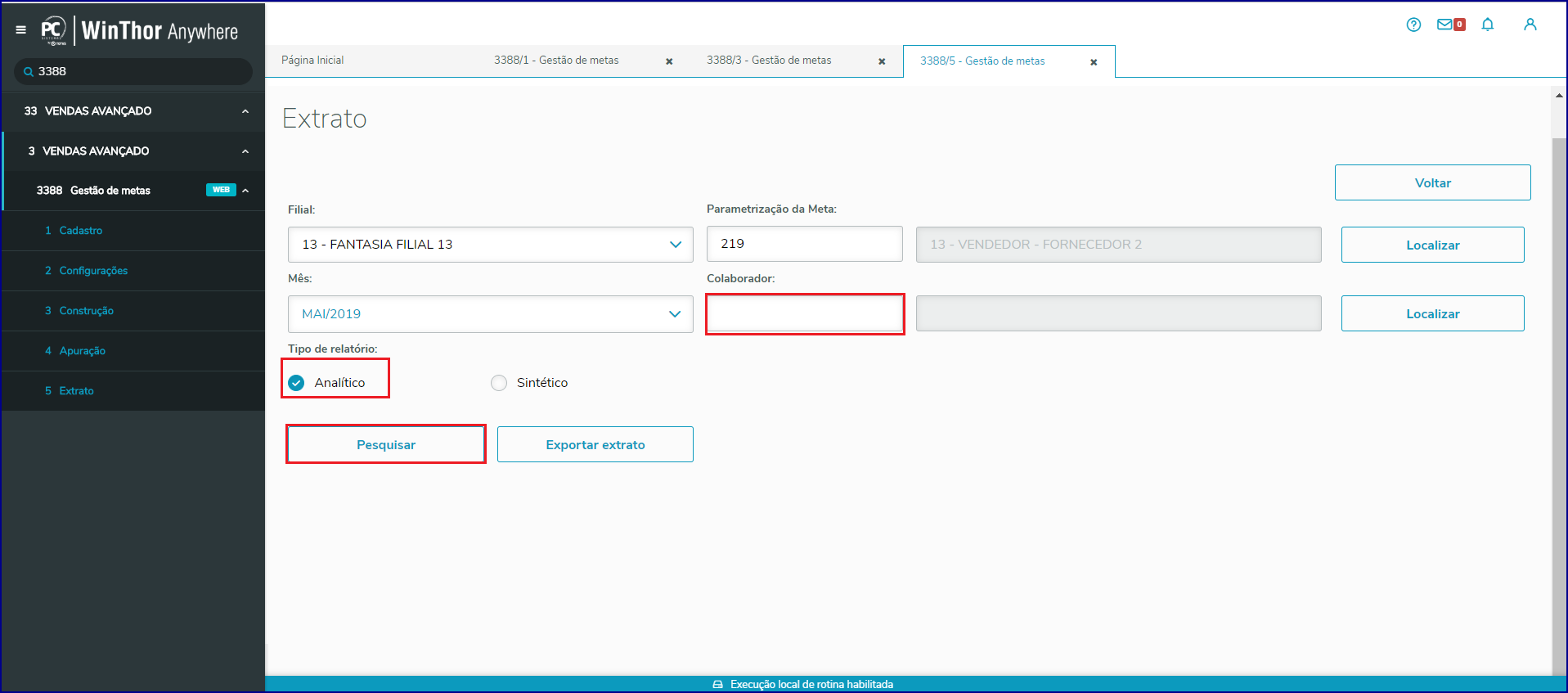Screen dimensions: 1568x693
Task: Select the Sintético report type
Action: (x=499, y=383)
